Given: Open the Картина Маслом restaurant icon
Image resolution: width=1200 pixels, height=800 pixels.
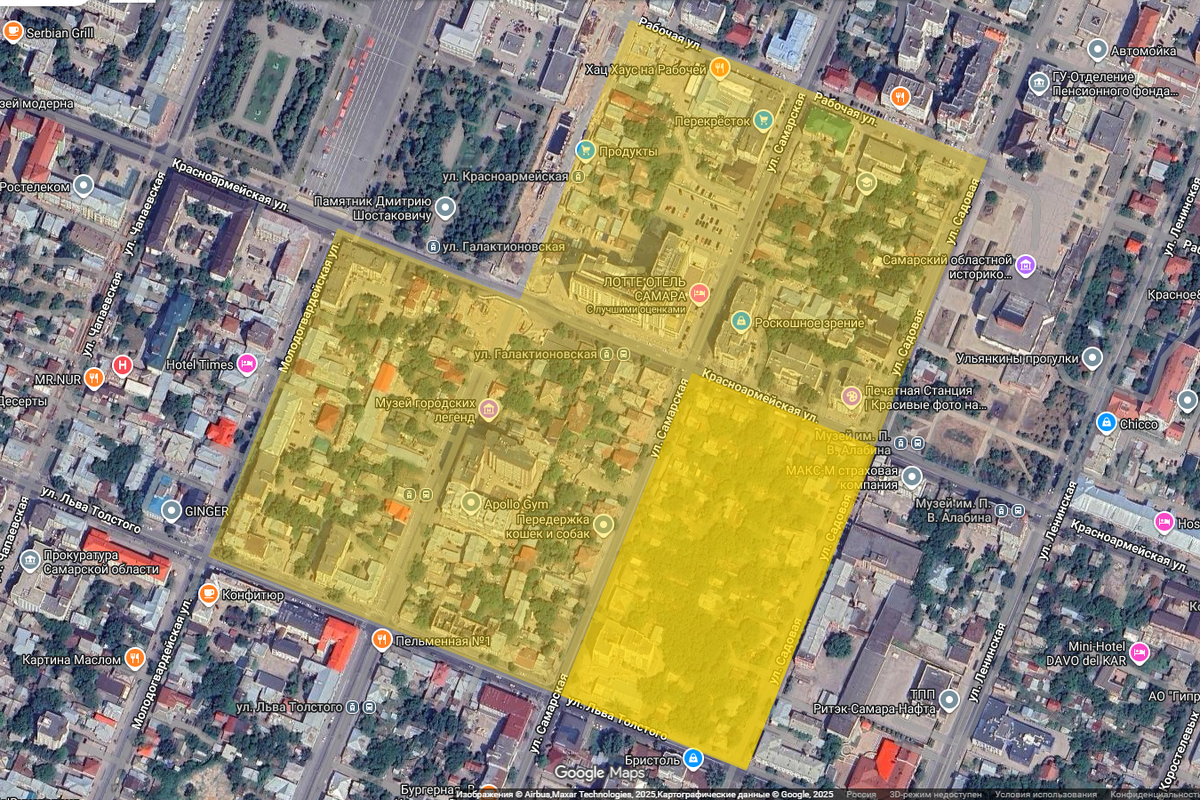Looking at the screenshot, I should click(x=135, y=658).
